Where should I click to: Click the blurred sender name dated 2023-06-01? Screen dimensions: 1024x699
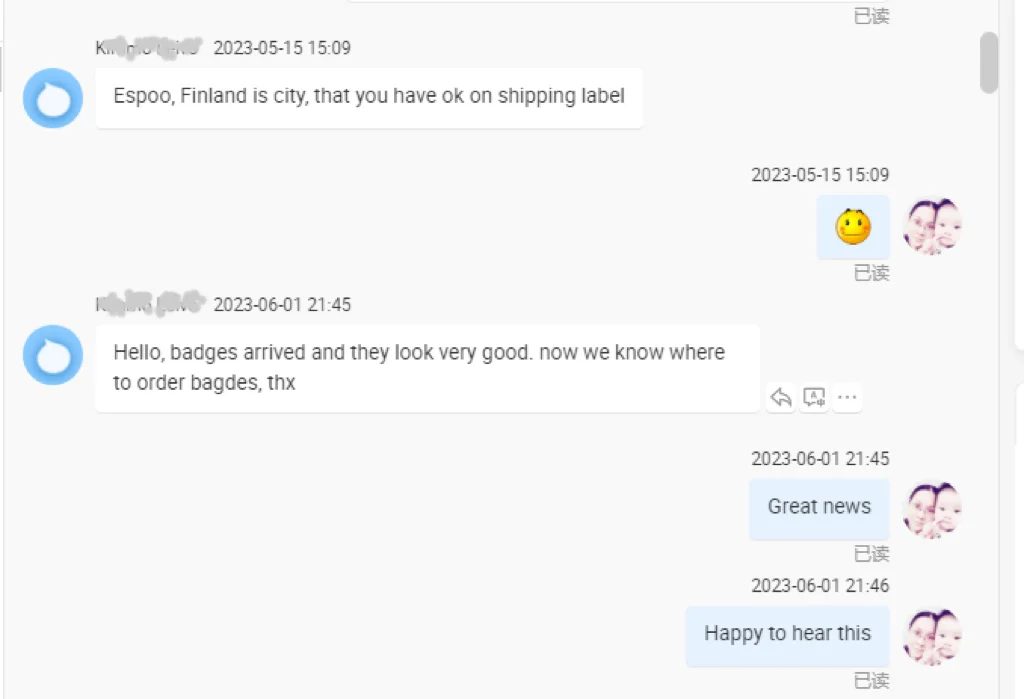pyautogui.click(x=149, y=304)
